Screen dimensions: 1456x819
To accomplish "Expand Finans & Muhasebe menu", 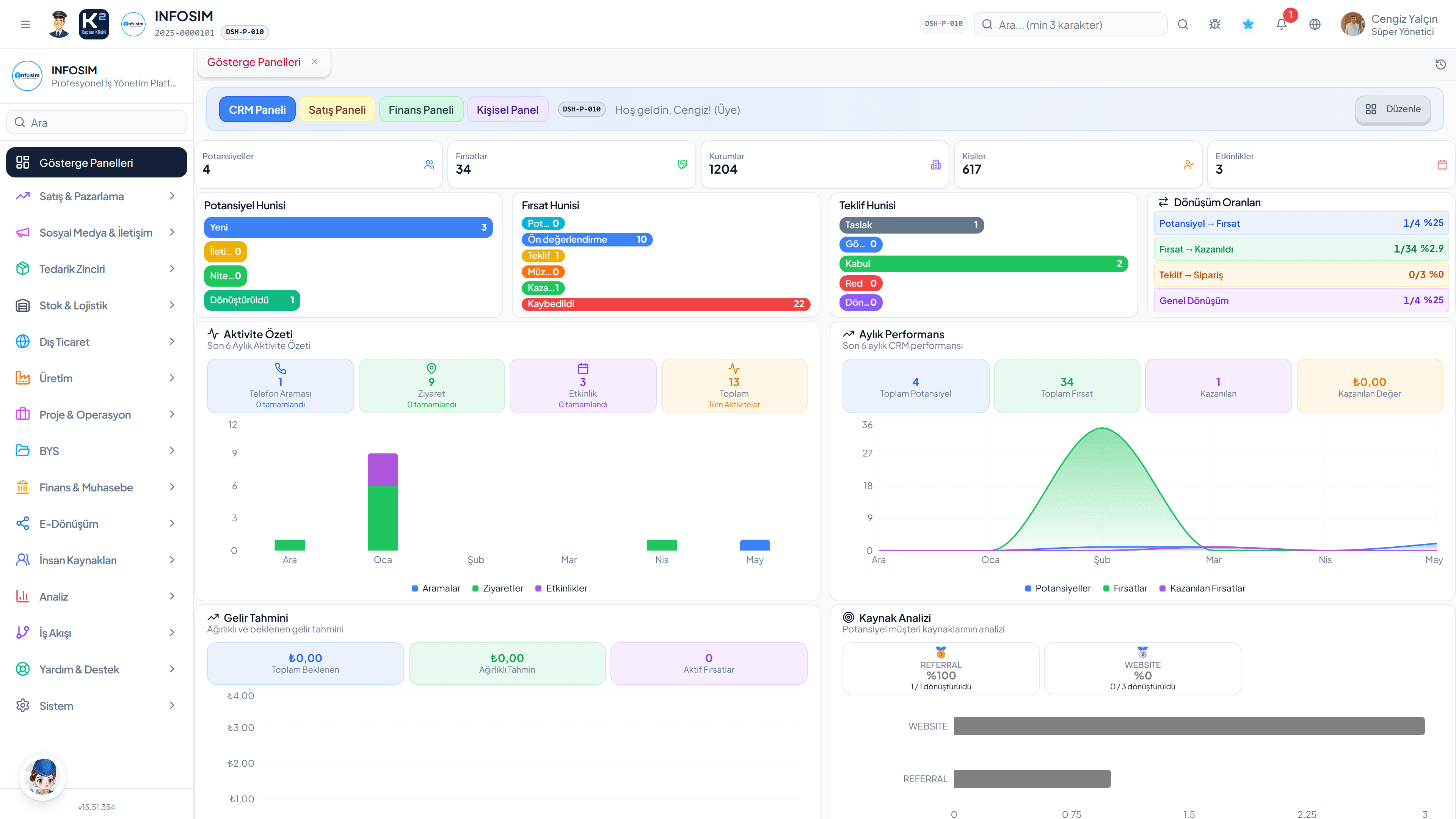I will (x=96, y=487).
